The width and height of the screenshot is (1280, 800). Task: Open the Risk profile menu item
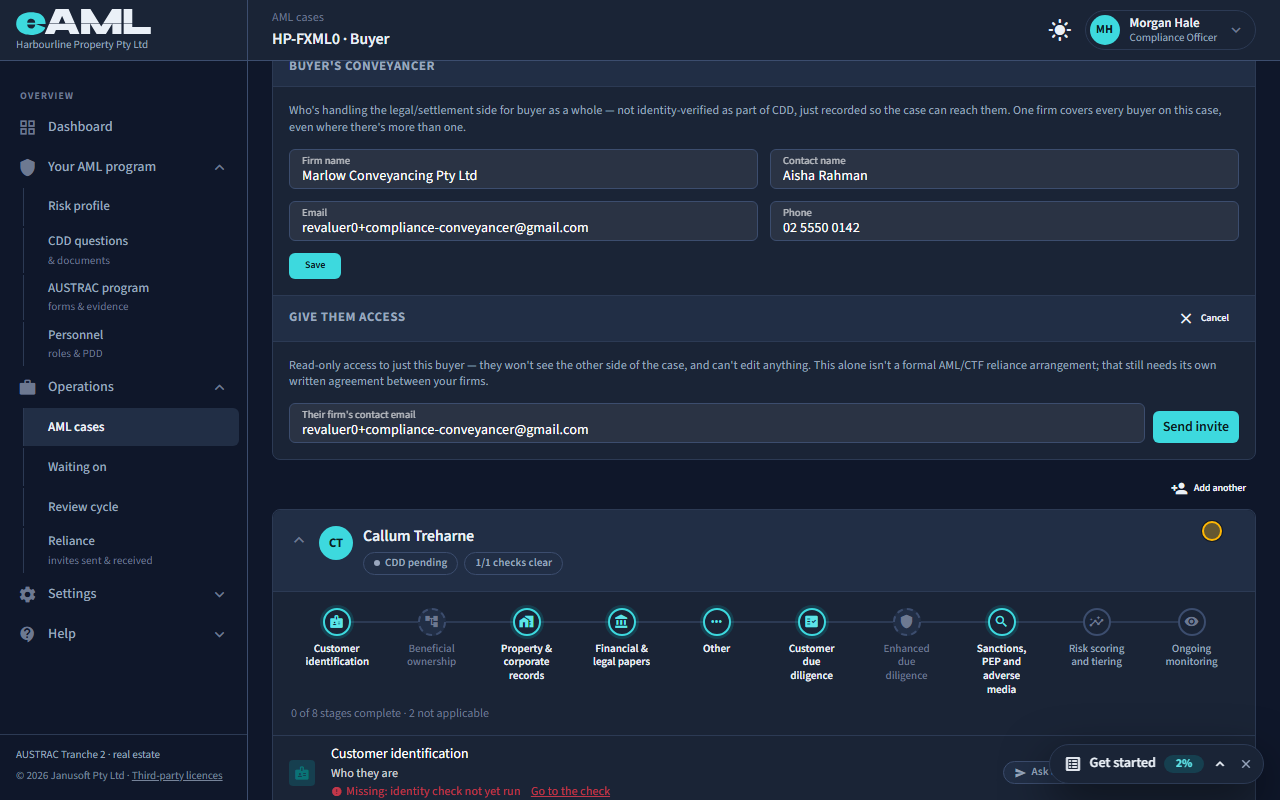tap(131, 206)
